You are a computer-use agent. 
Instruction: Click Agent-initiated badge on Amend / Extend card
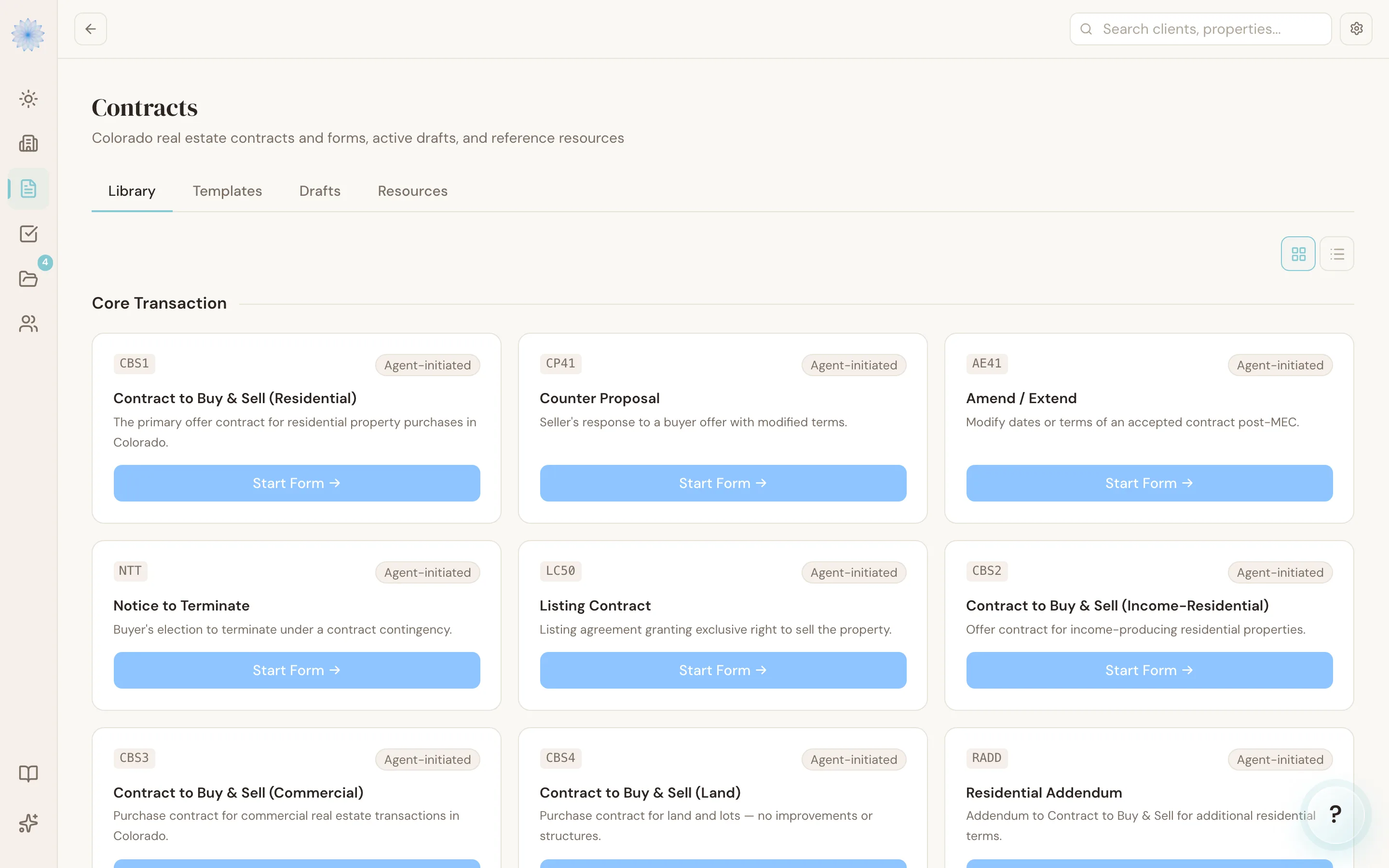(x=1280, y=365)
